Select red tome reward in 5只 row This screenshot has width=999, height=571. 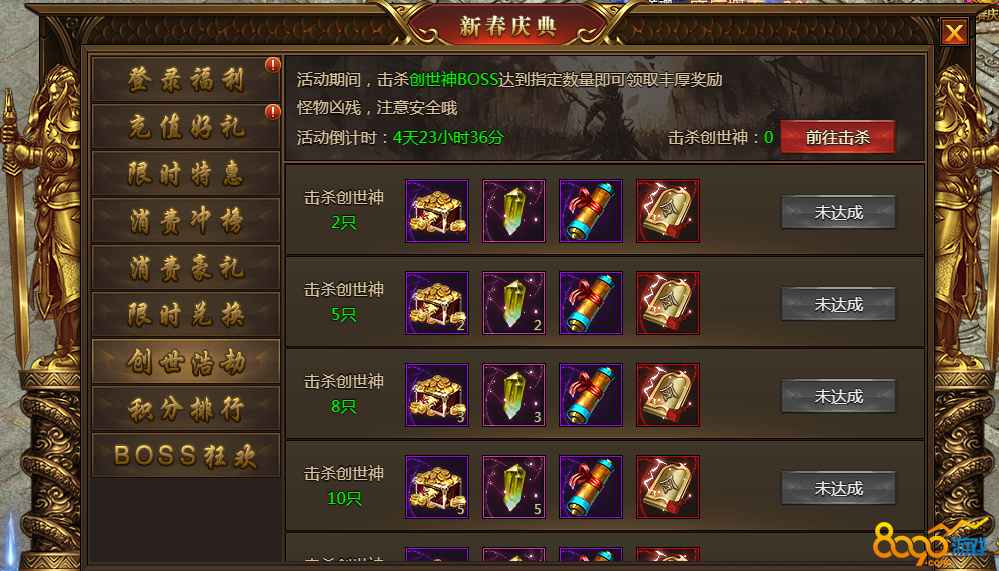(668, 303)
